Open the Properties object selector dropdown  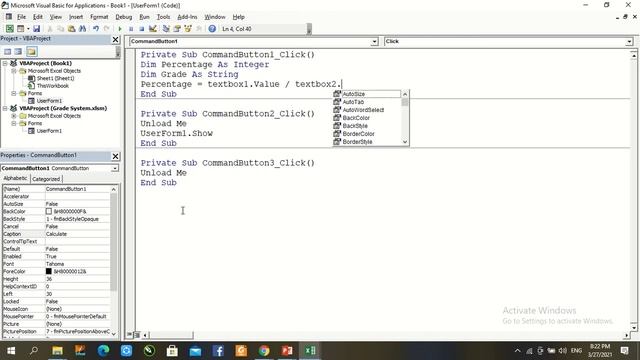115,168
